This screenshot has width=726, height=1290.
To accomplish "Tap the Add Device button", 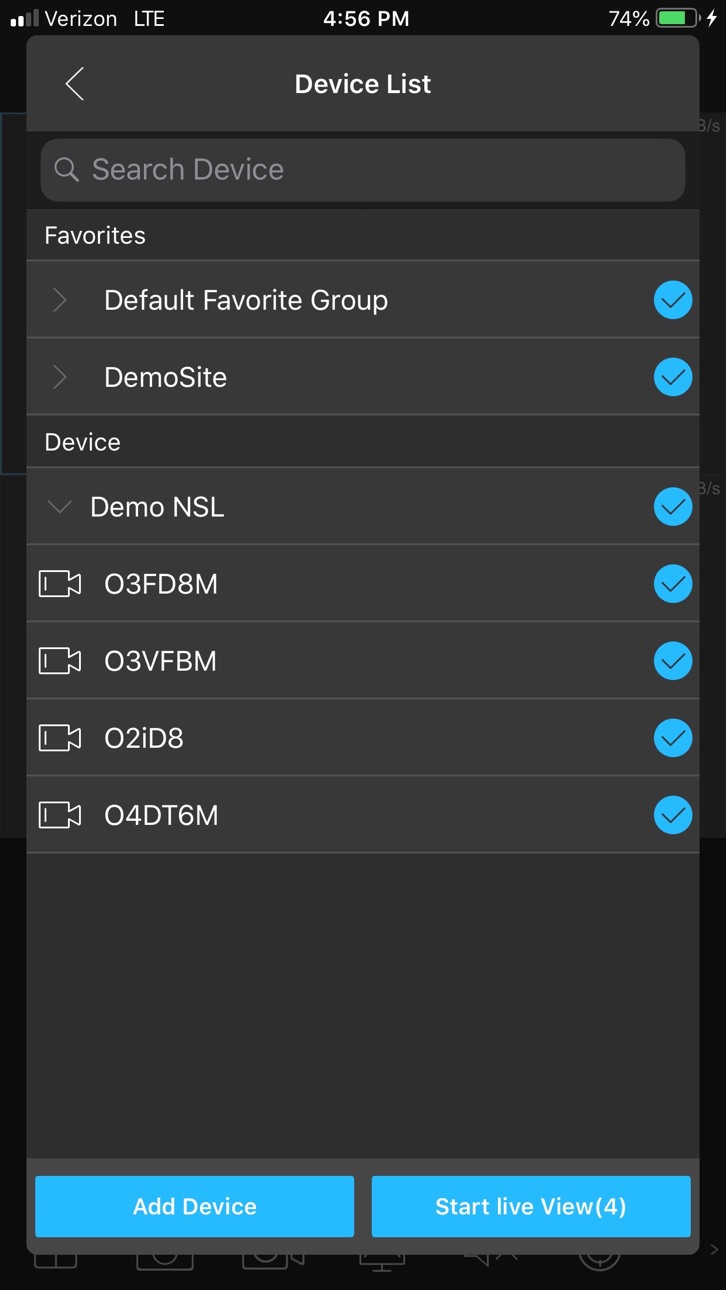I will tap(195, 1206).
